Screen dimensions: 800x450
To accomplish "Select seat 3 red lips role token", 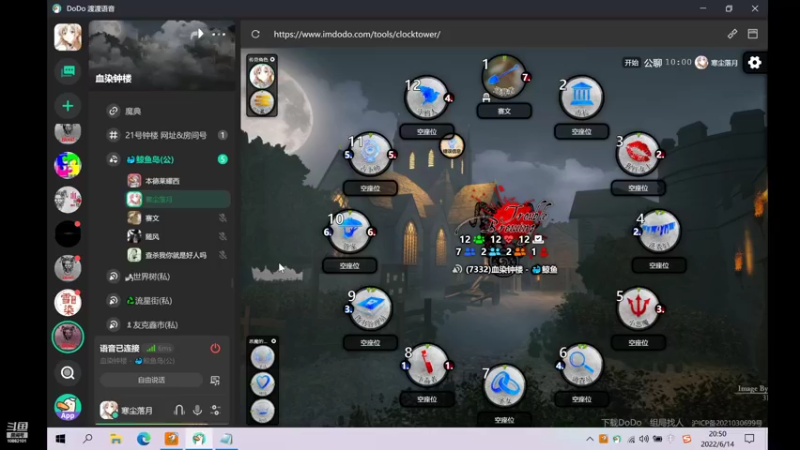I will tap(638, 154).
